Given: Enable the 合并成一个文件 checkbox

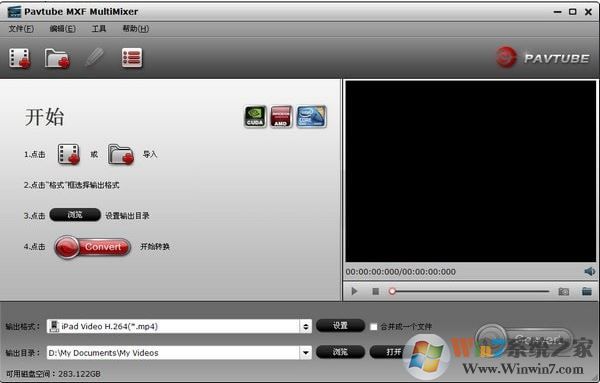Looking at the screenshot, I should [x=374, y=327].
